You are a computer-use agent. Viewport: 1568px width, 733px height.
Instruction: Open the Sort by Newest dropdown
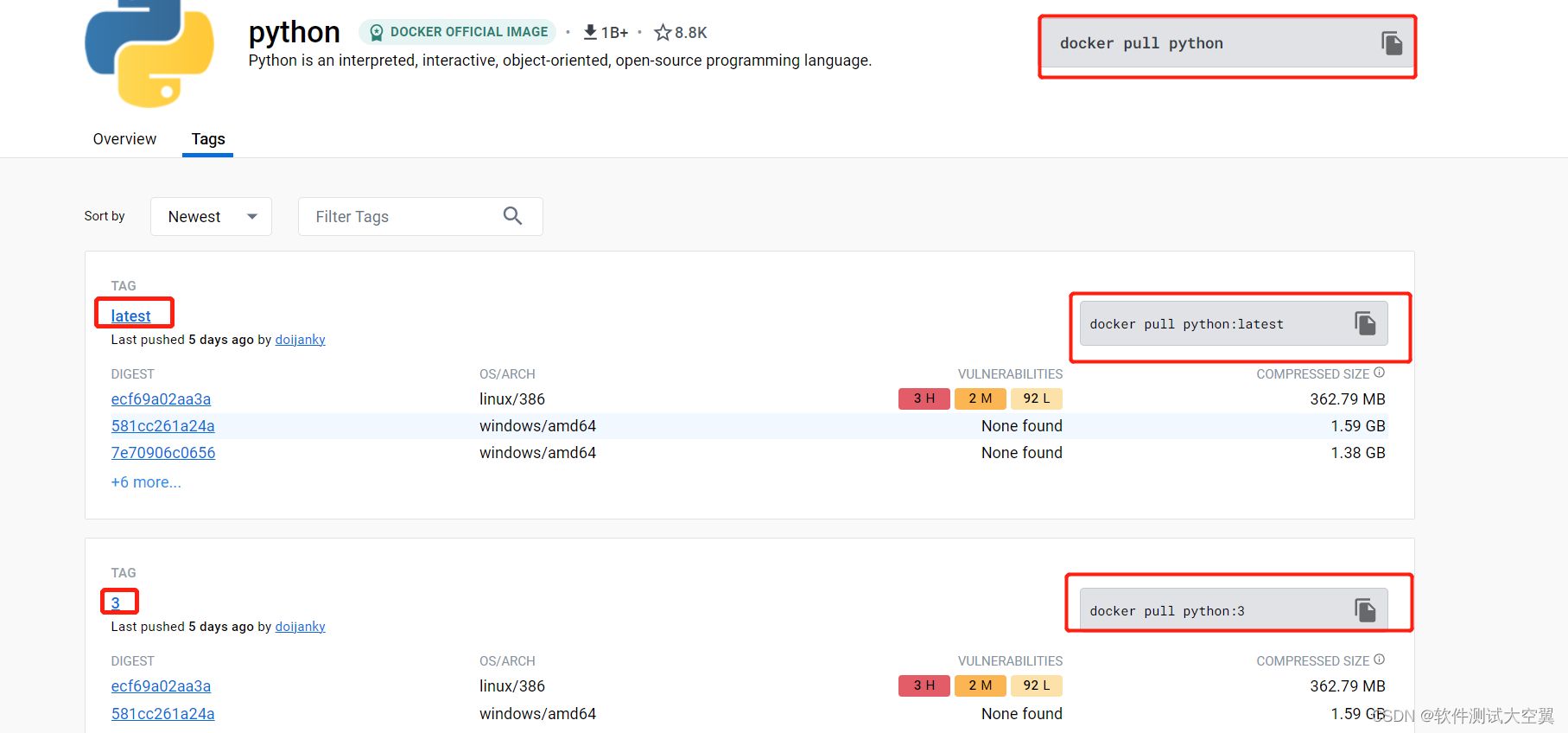pos(211,216)
